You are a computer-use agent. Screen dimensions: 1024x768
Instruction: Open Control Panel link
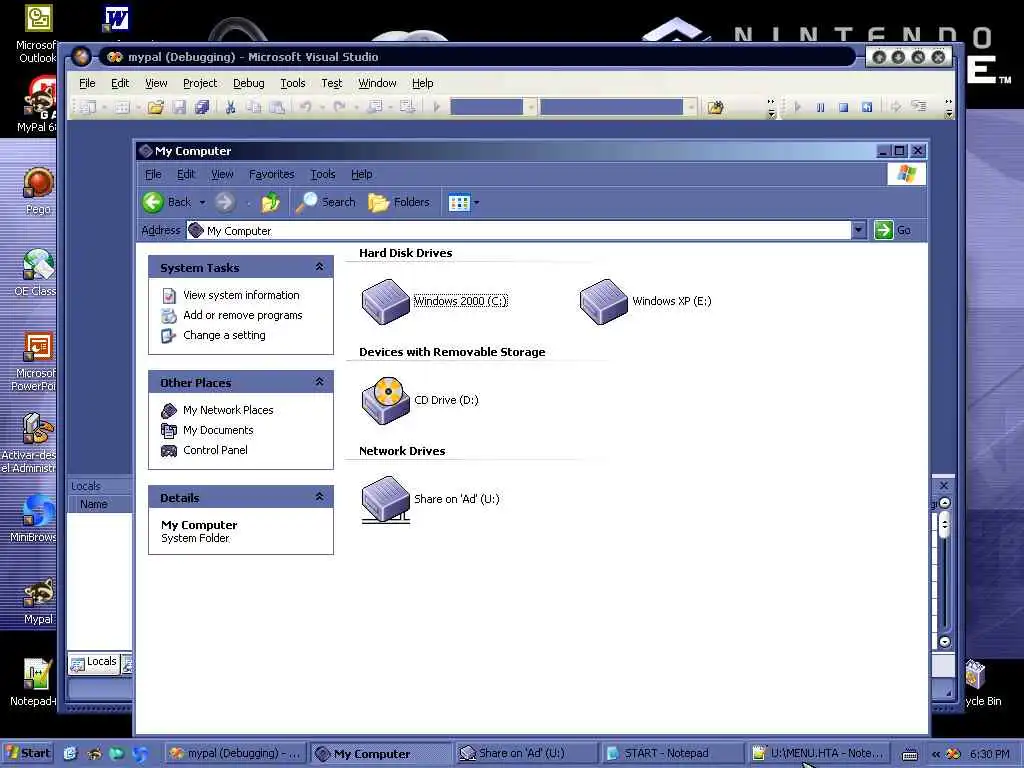[215, 451]
